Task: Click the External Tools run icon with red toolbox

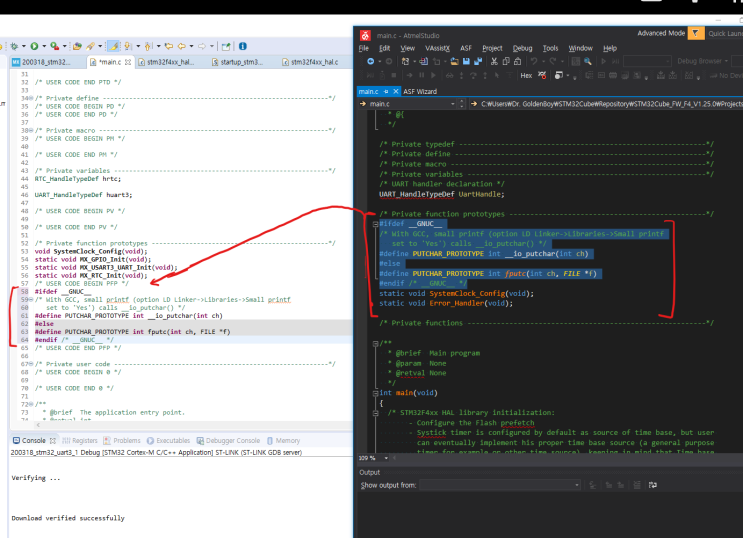Action: [x=54, y=46]
